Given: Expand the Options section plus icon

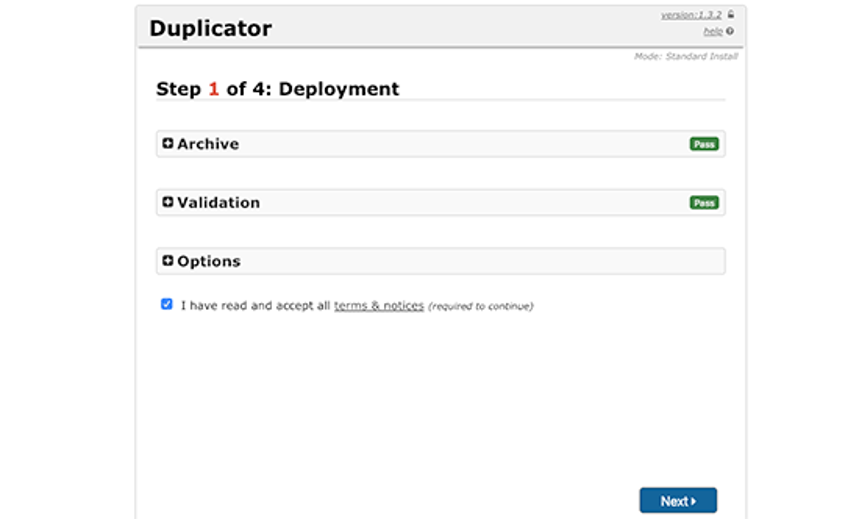Looking at the screenshot, I should click(x=168, y=261).
